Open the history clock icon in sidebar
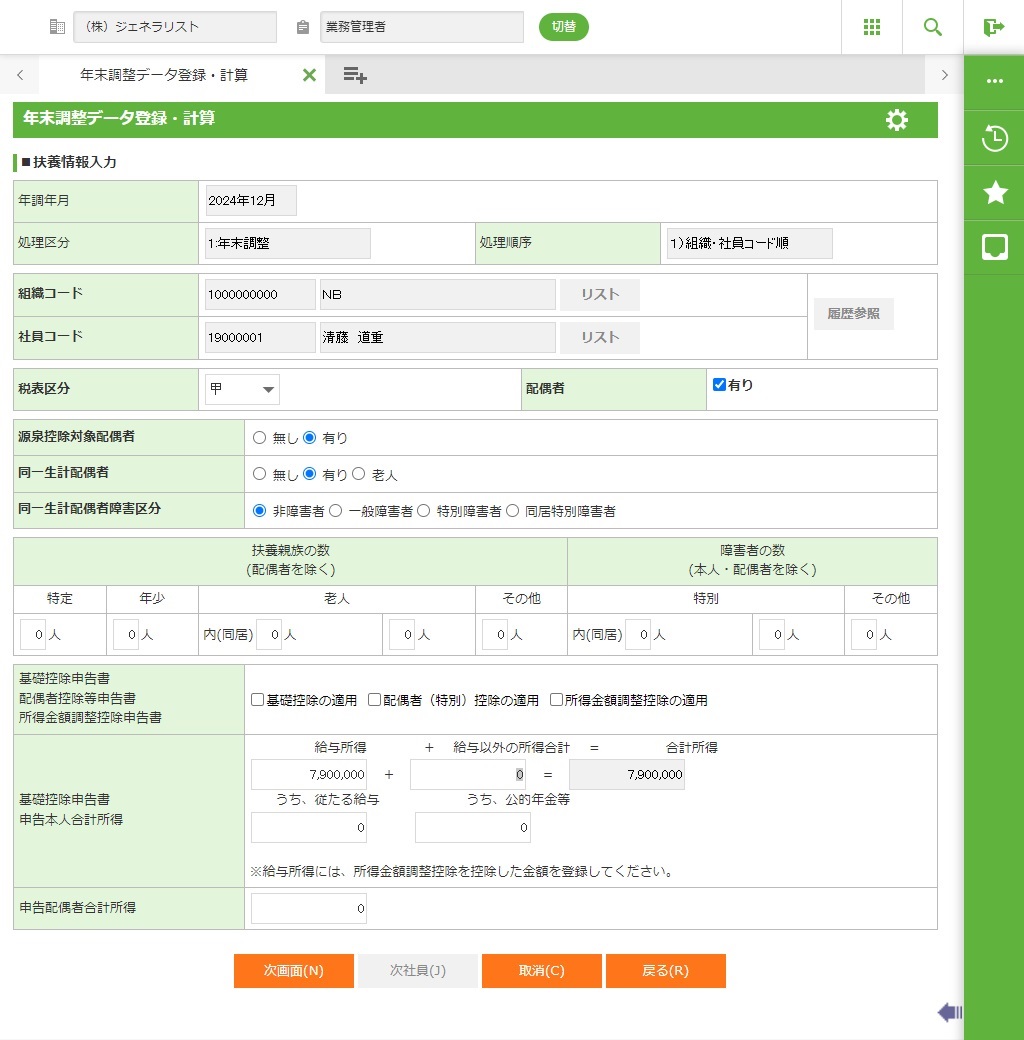The height and width of the screenshot is (1040, 1024). [x=994, y=138]
